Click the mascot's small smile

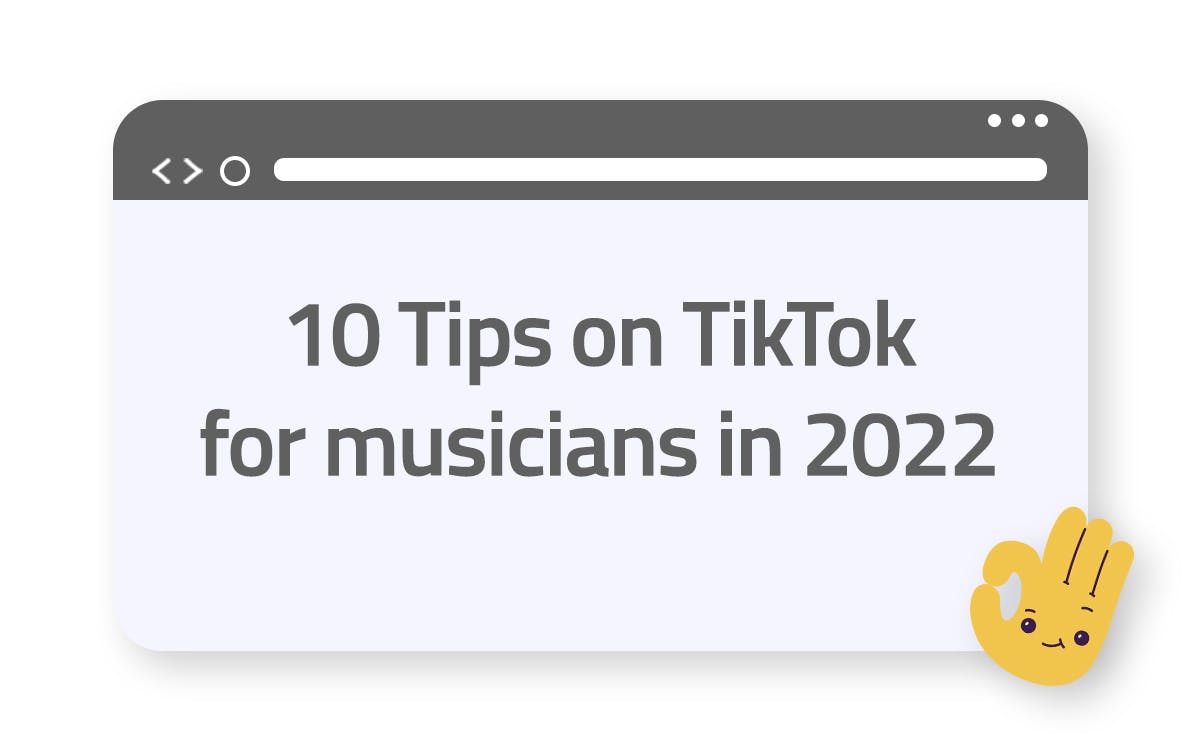(x=1050, y=643)
